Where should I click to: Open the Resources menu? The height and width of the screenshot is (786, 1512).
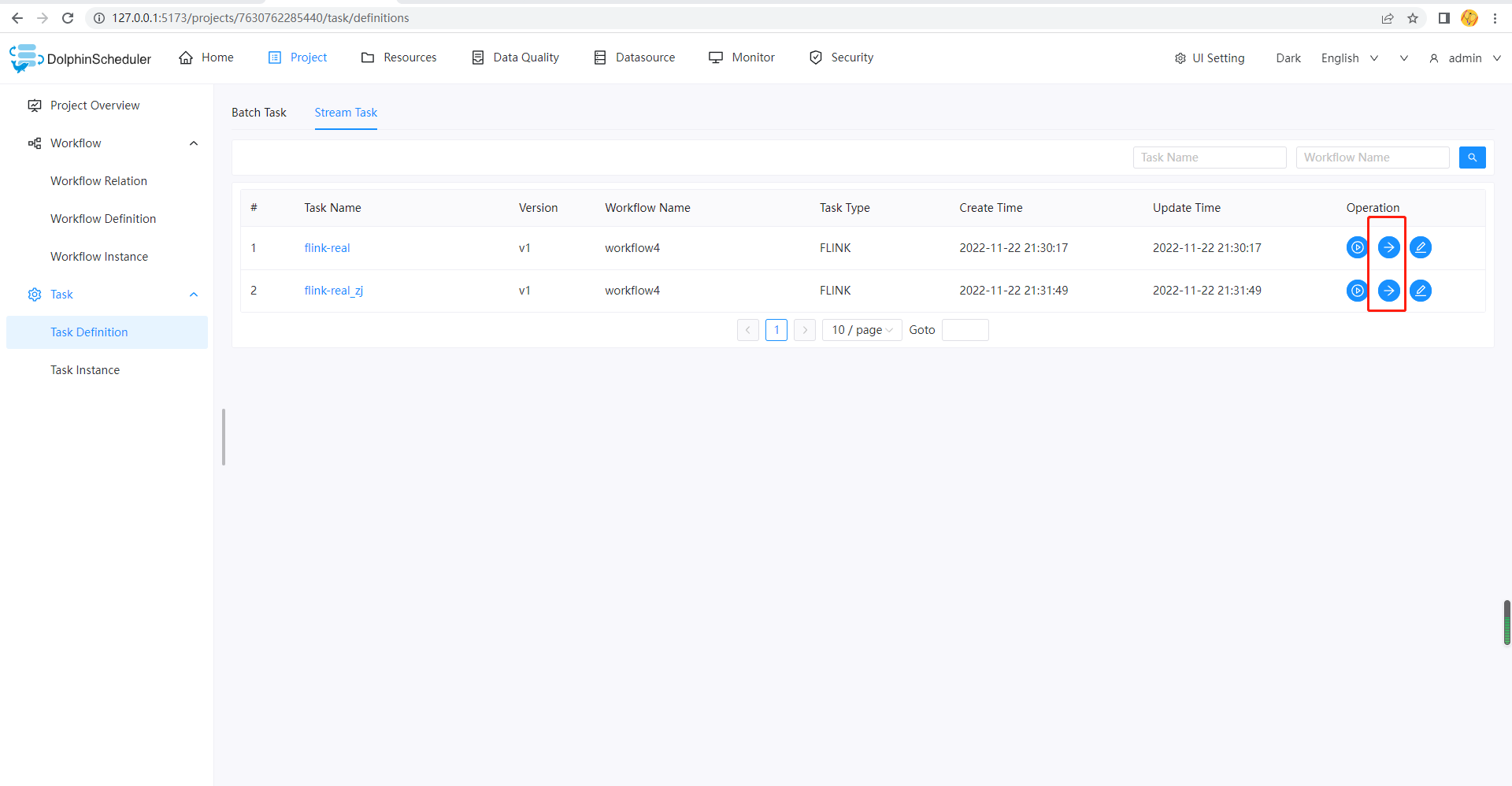(x=398, y=57)
